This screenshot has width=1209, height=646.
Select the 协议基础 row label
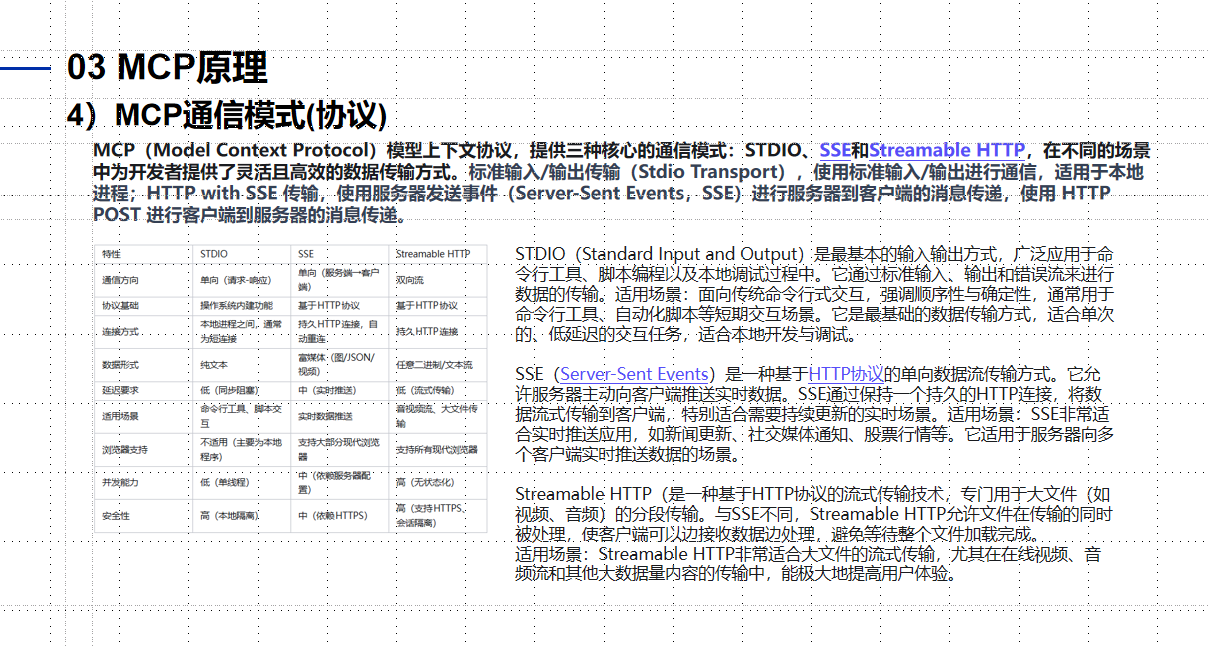tap(120, 306)
